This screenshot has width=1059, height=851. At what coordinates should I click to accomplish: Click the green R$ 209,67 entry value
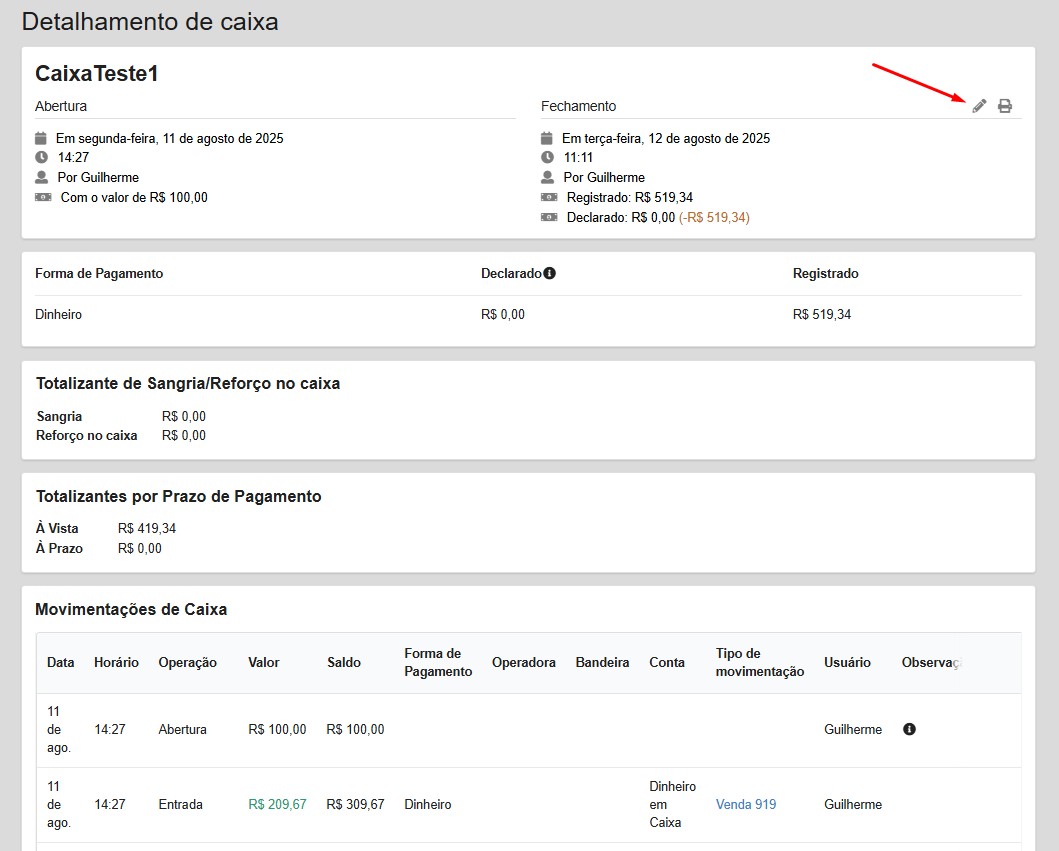coord(277,804)
